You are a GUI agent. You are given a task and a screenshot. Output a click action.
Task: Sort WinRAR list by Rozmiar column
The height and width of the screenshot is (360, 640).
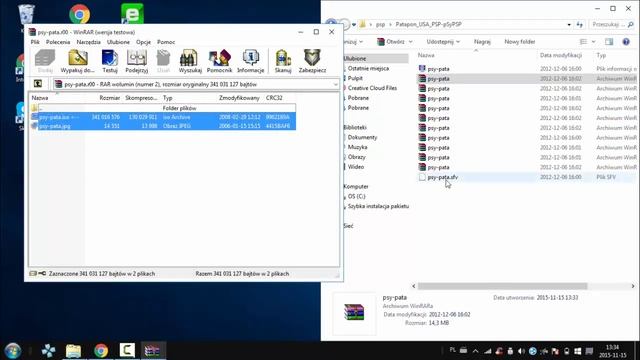[x=110, y=98]
